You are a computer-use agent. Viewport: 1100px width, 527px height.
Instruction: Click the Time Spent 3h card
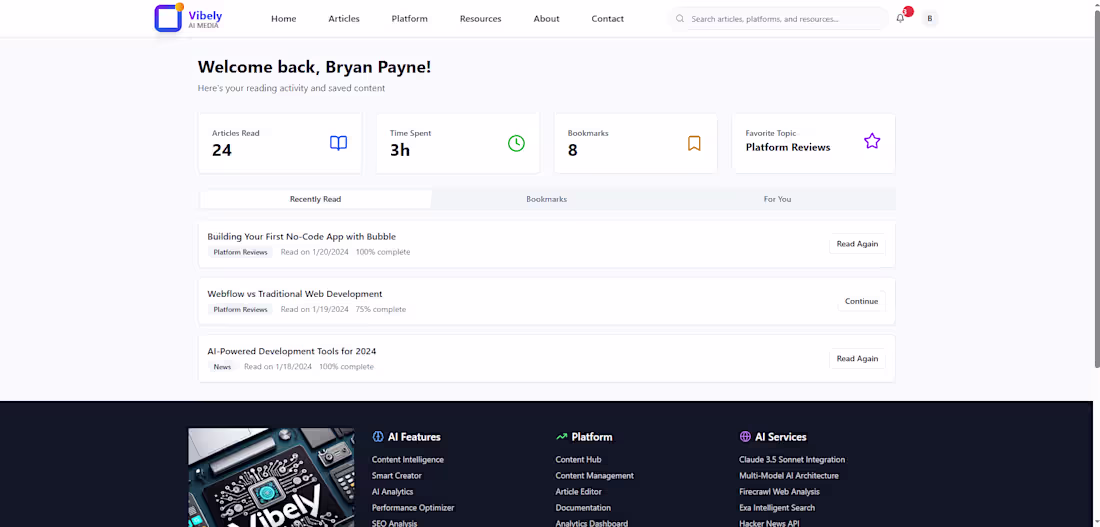pyautogui.click(x=458, y=143)
